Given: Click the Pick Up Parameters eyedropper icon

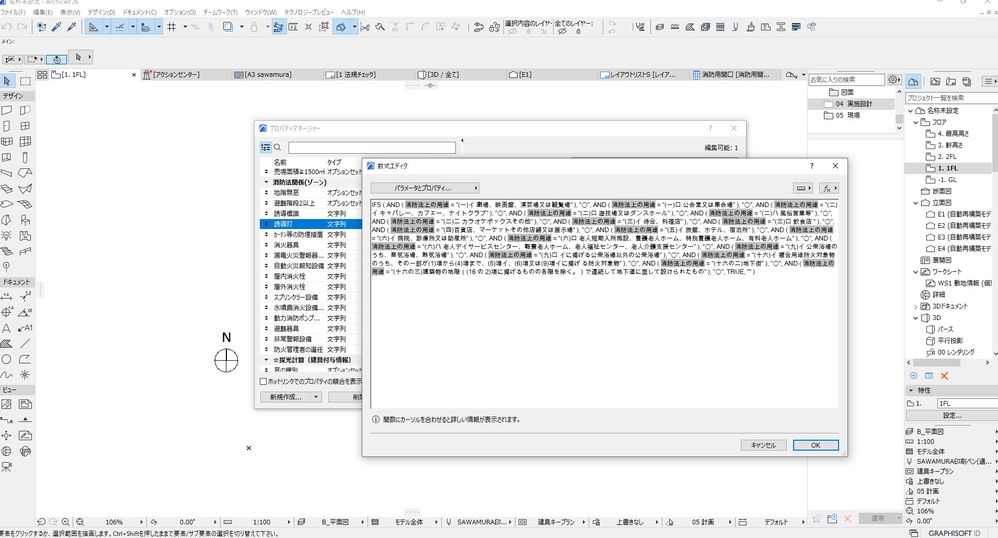Looking at the screenshot, I should pos(57,27).
